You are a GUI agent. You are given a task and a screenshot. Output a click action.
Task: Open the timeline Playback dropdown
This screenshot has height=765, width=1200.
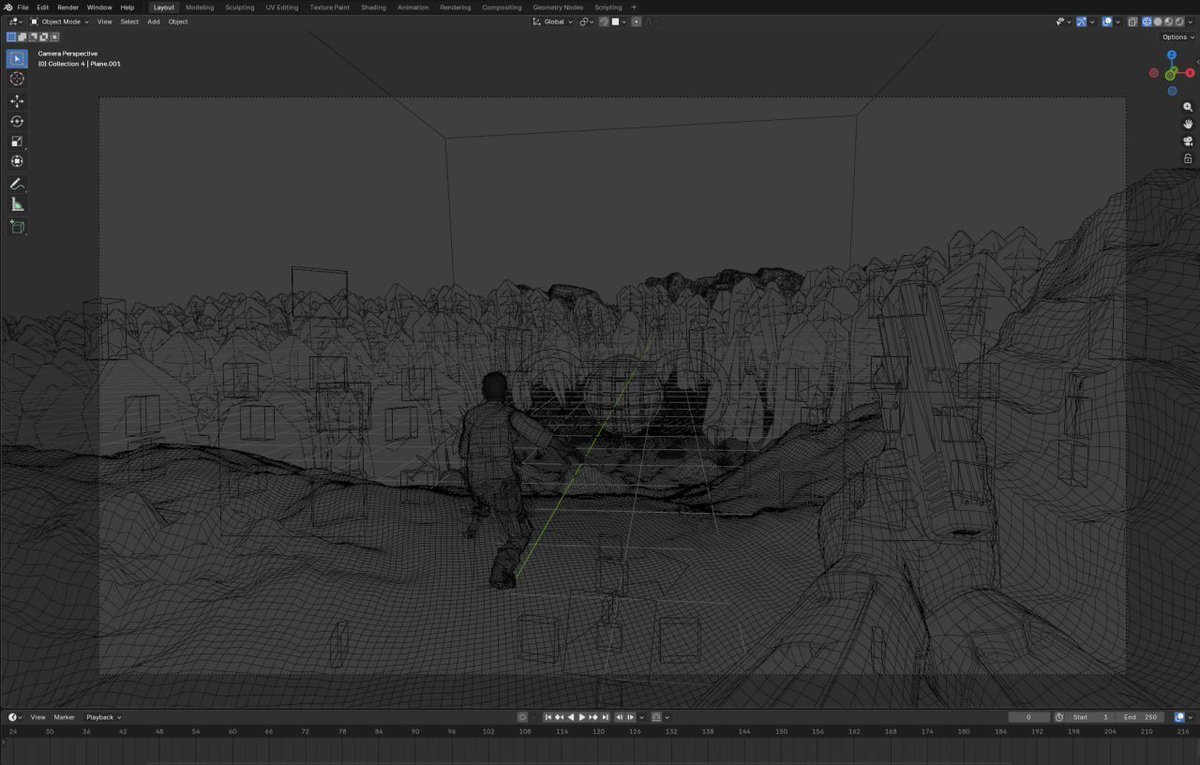pyautogui.click(x=102, y=717)
